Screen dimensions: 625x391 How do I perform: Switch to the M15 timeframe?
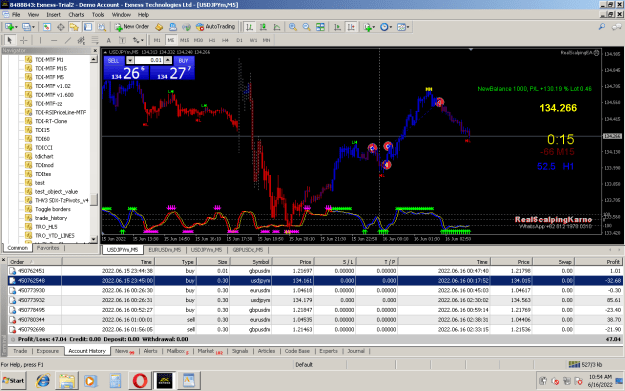pos(184,40)
